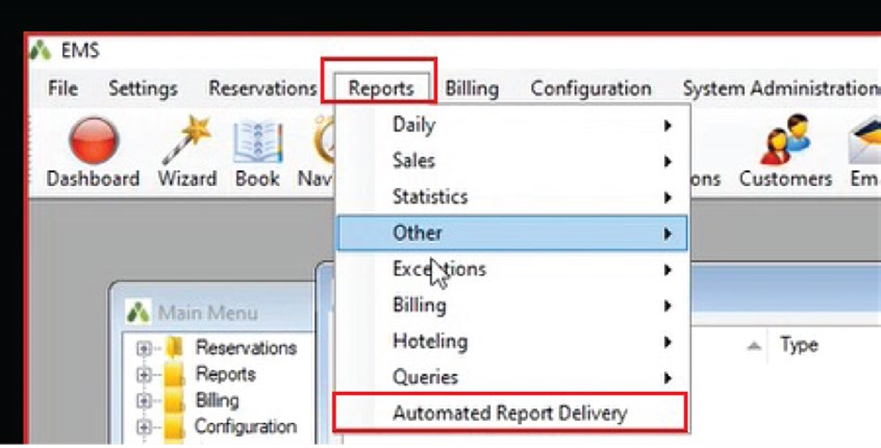
Task: Click the Main Menu window logo icon
Action: point(138,312)
